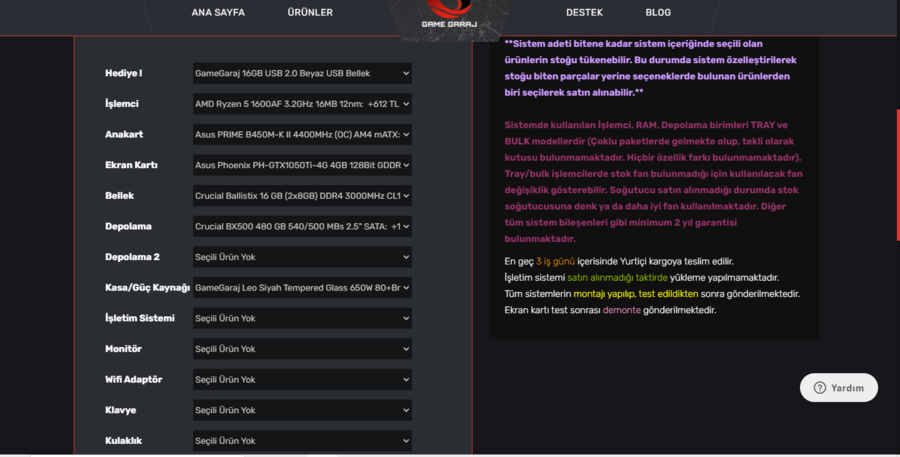The image size is (900, 457).
Task: Click the question mark icon in Yardım
Action: click(820, 388)
